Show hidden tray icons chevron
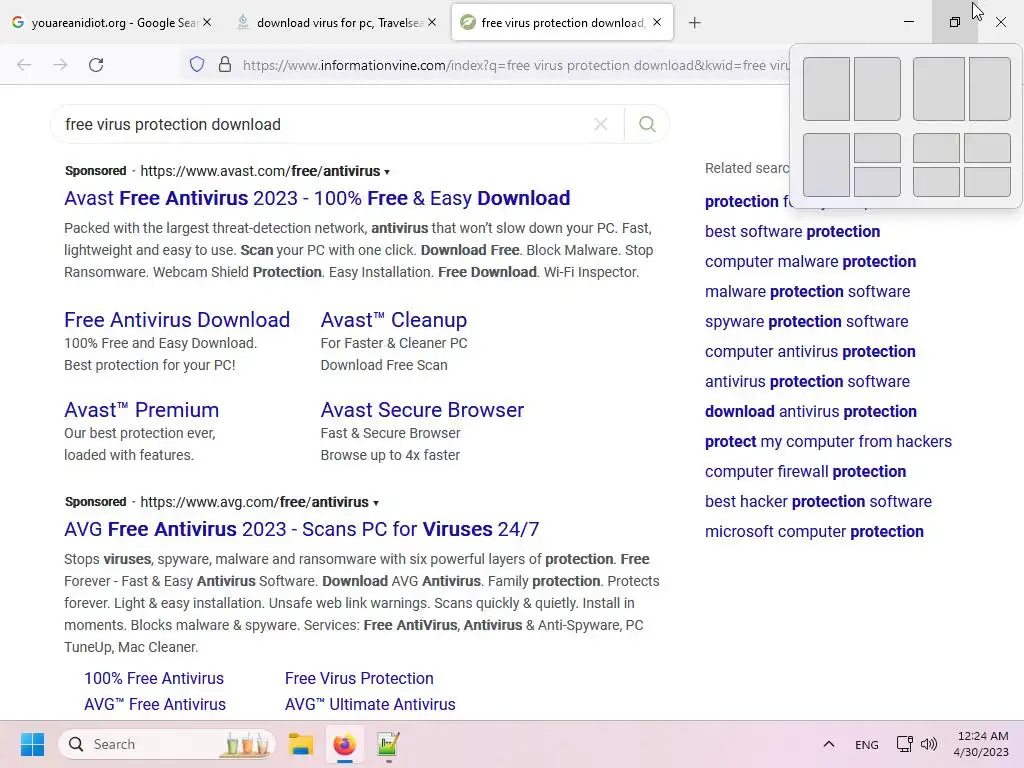 click(829, 744)
